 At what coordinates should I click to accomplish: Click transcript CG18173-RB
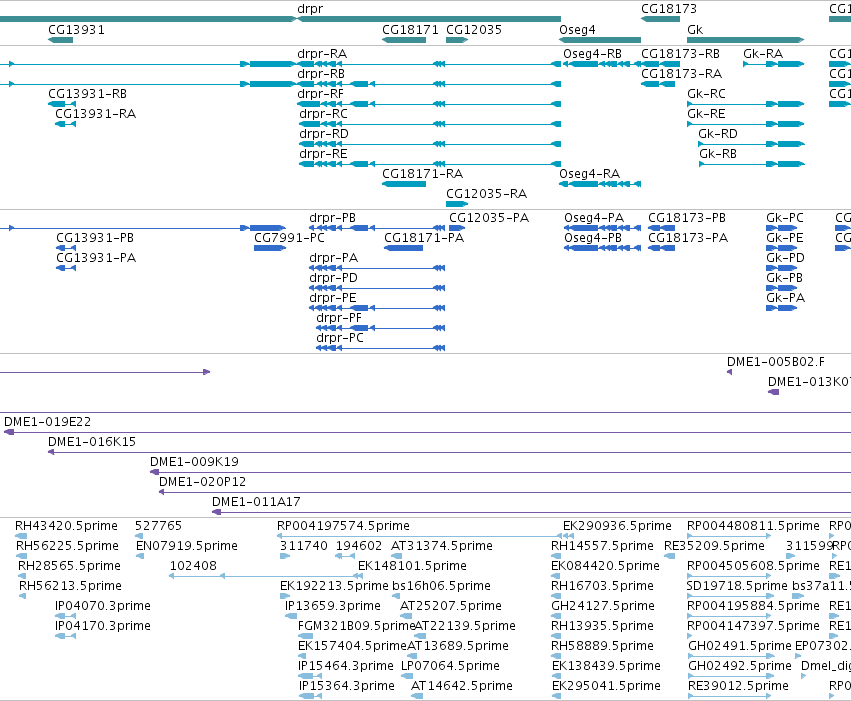click(680, 54)
